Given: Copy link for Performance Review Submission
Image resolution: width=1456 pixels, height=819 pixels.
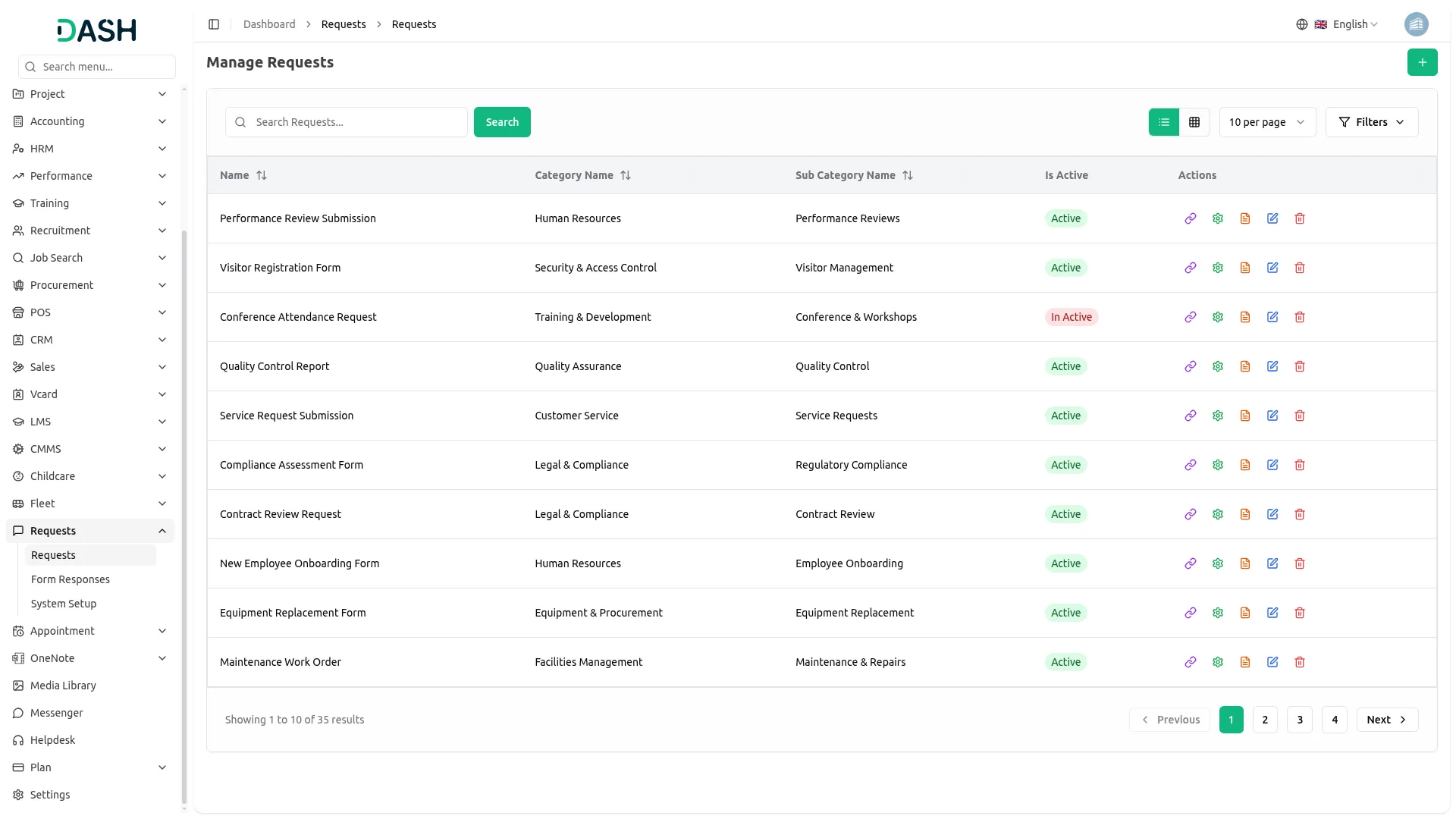Looking at the screenshot, I should click(1191, 218).
